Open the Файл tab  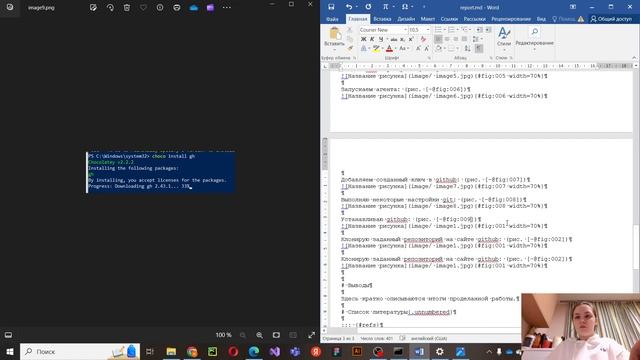pyautogui.click(x=332, y=19)
